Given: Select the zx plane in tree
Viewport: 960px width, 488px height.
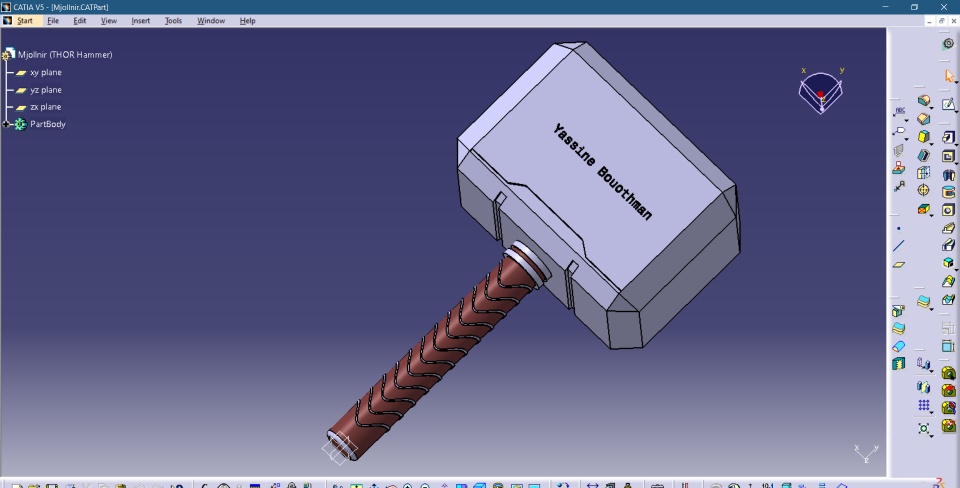Looking at the screenshot, I should [46, 107].
